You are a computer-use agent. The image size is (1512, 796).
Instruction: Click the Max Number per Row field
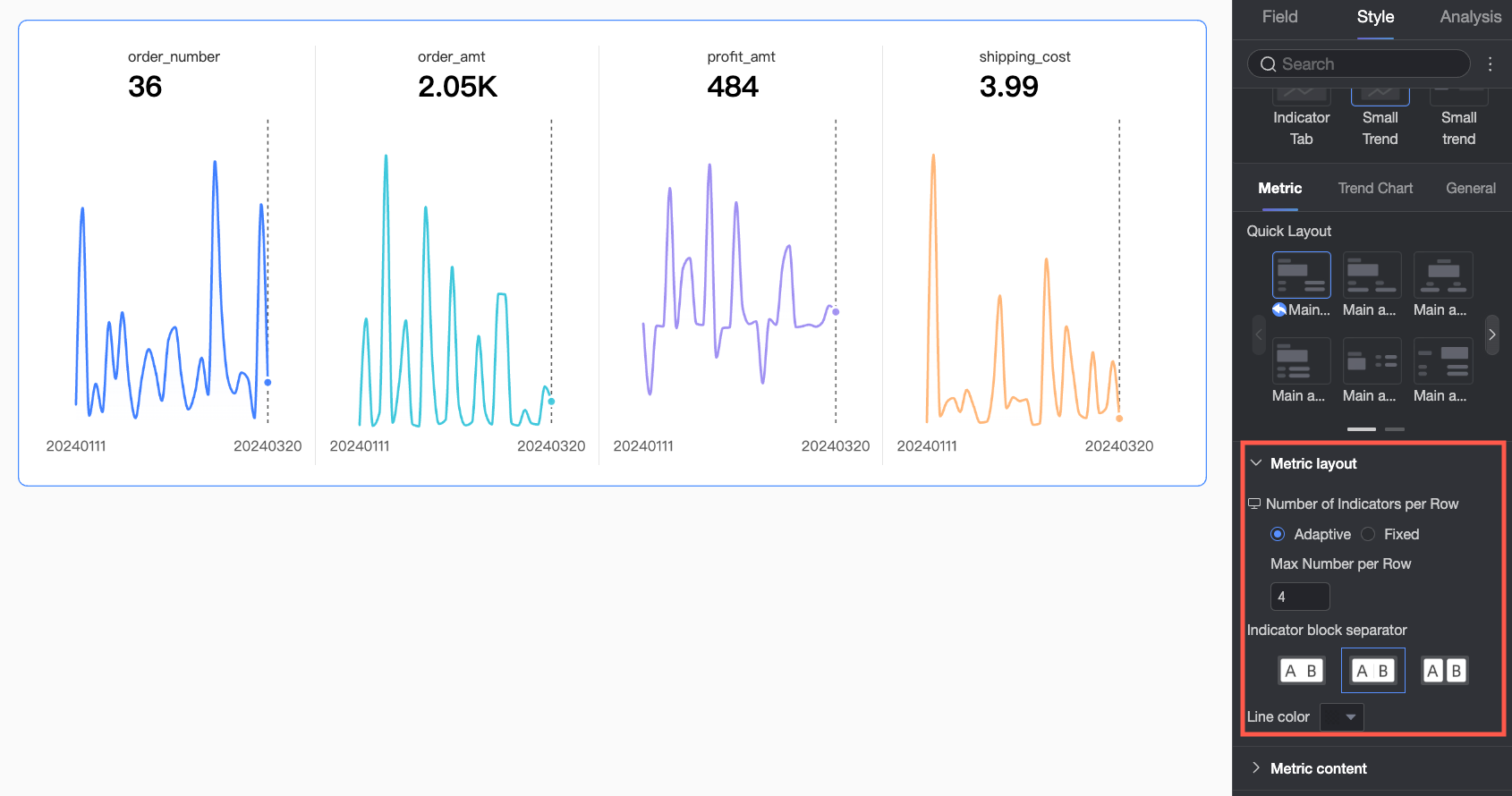[x=1300, y=597]
